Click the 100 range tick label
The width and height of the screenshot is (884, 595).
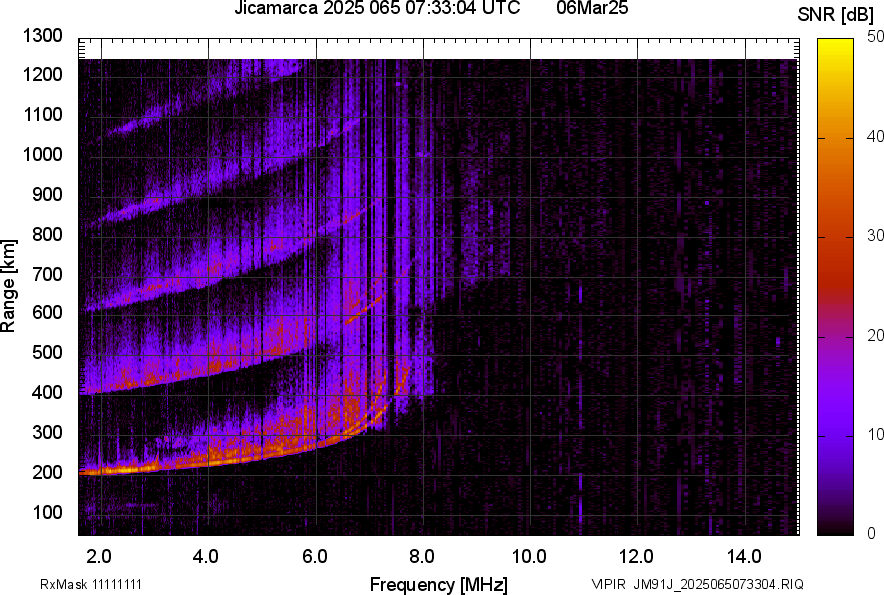[x=51, y=512]
